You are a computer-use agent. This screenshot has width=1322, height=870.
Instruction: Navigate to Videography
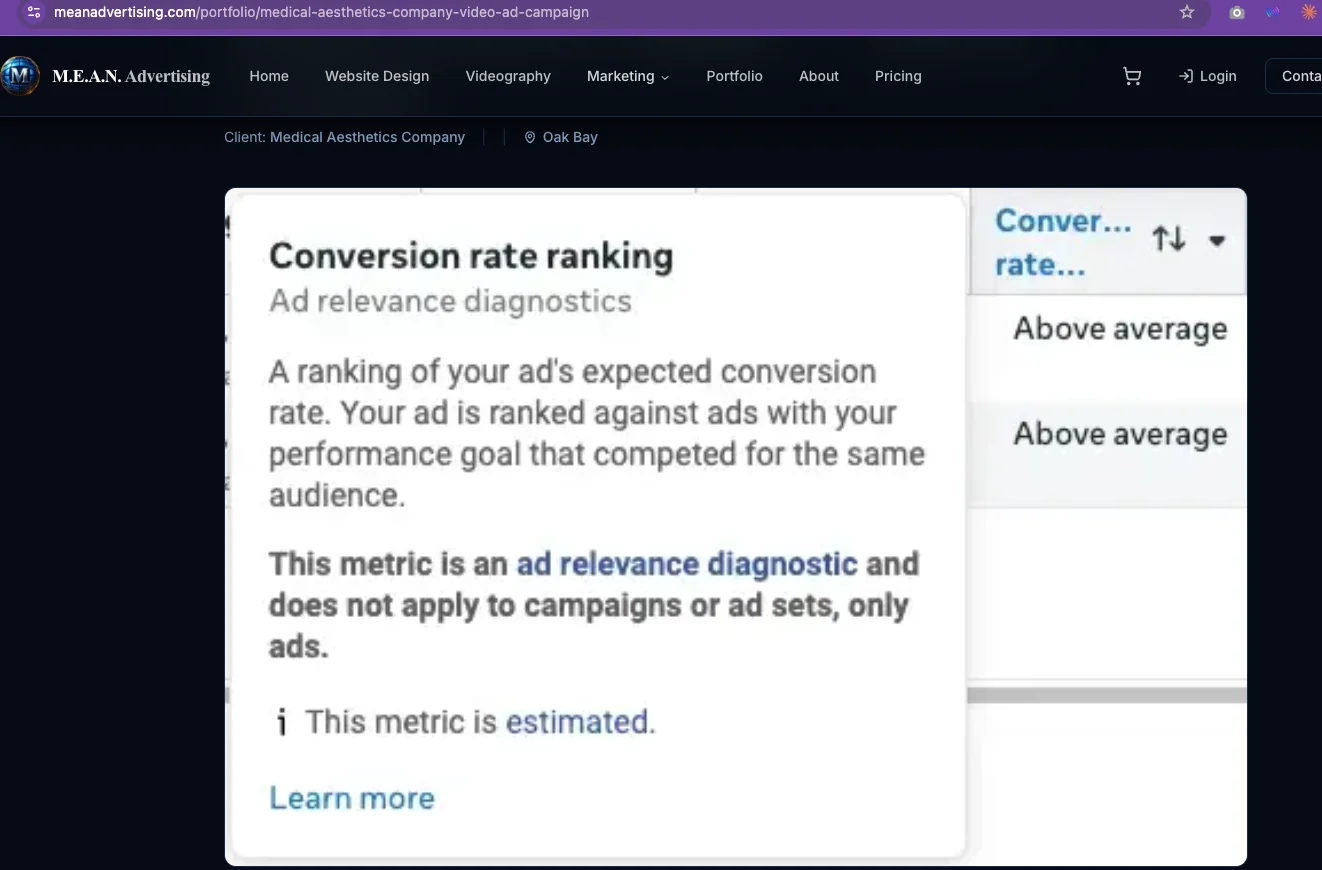(x=508, y=76)
